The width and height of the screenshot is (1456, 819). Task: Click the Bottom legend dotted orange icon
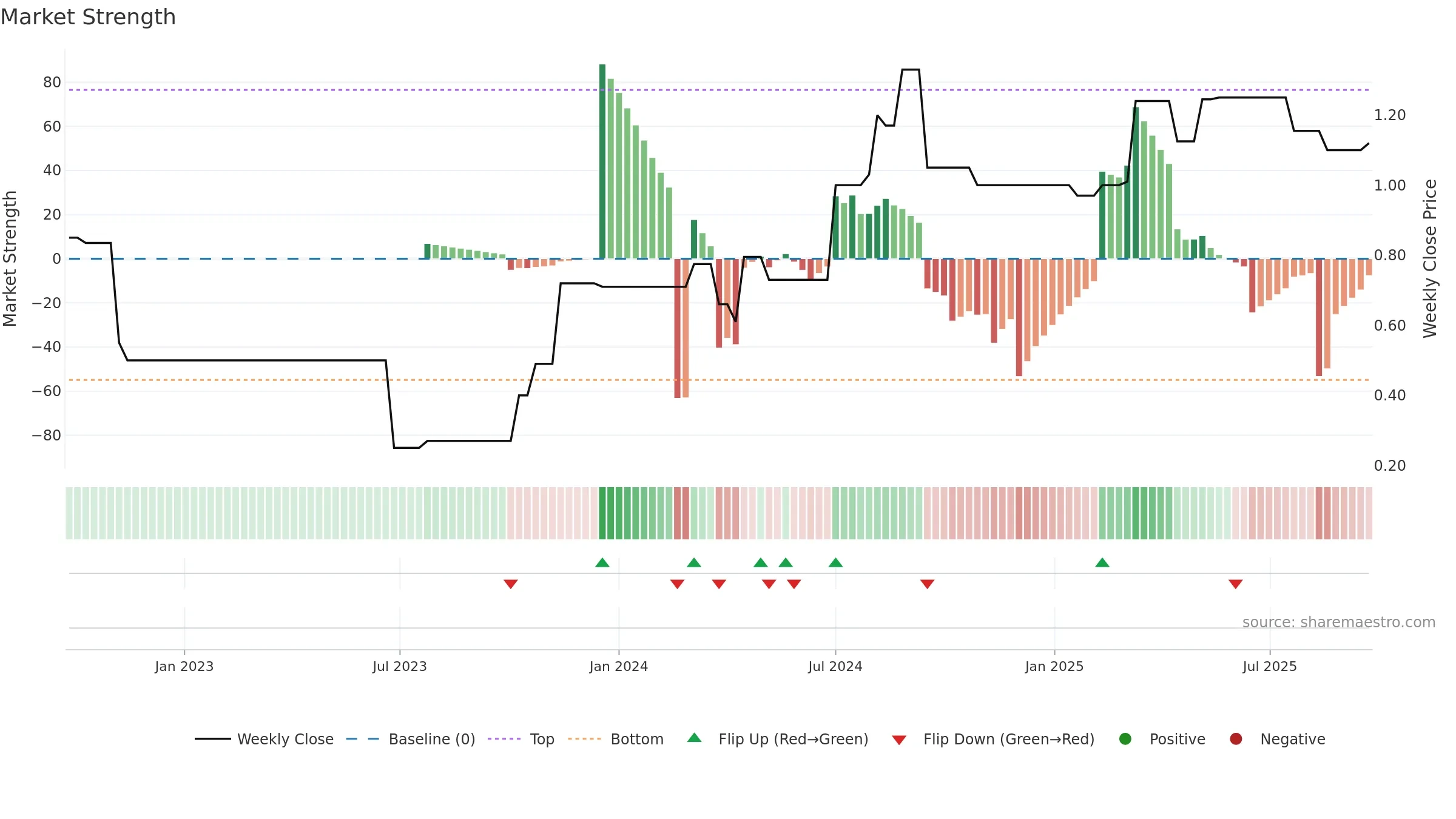pyautogui.click(x=585, y=739)
